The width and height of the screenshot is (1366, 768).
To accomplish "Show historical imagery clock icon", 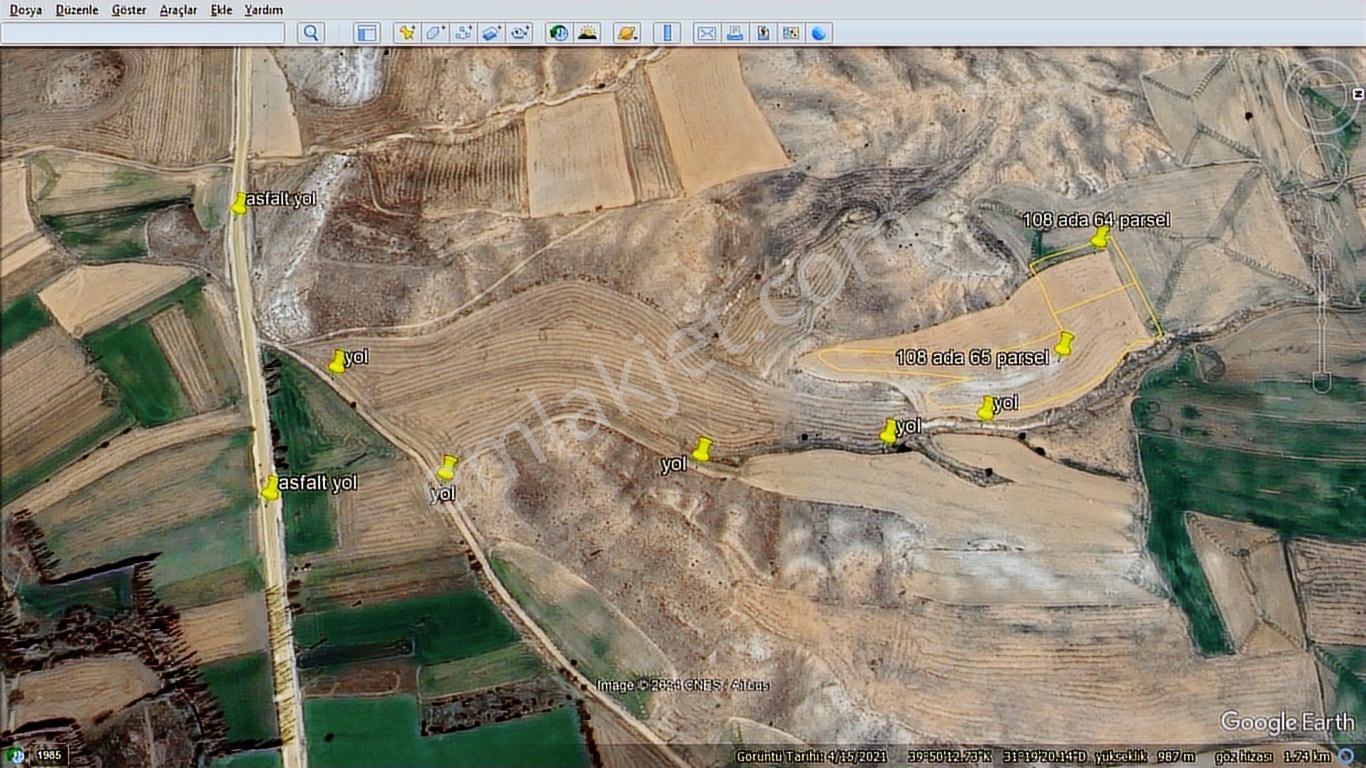I will click(559, 33).
